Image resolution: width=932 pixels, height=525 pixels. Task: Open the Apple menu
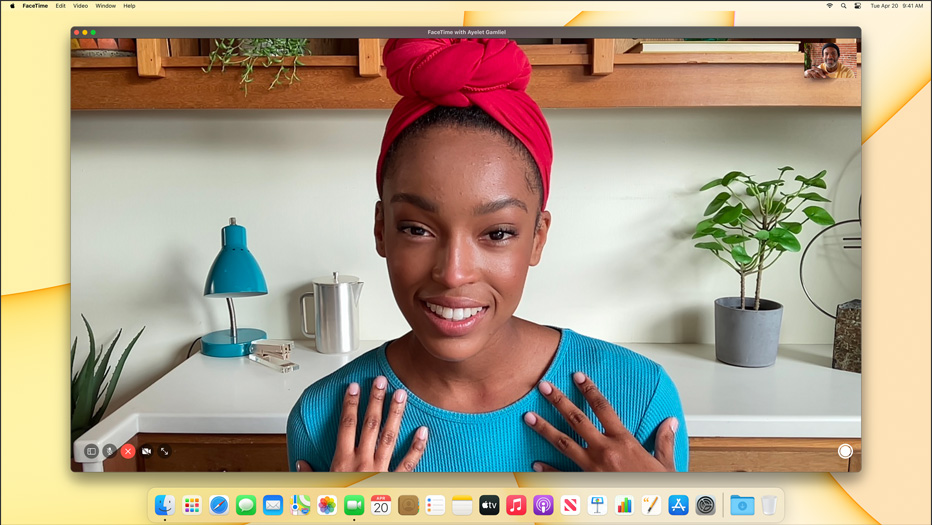[12, 6]
